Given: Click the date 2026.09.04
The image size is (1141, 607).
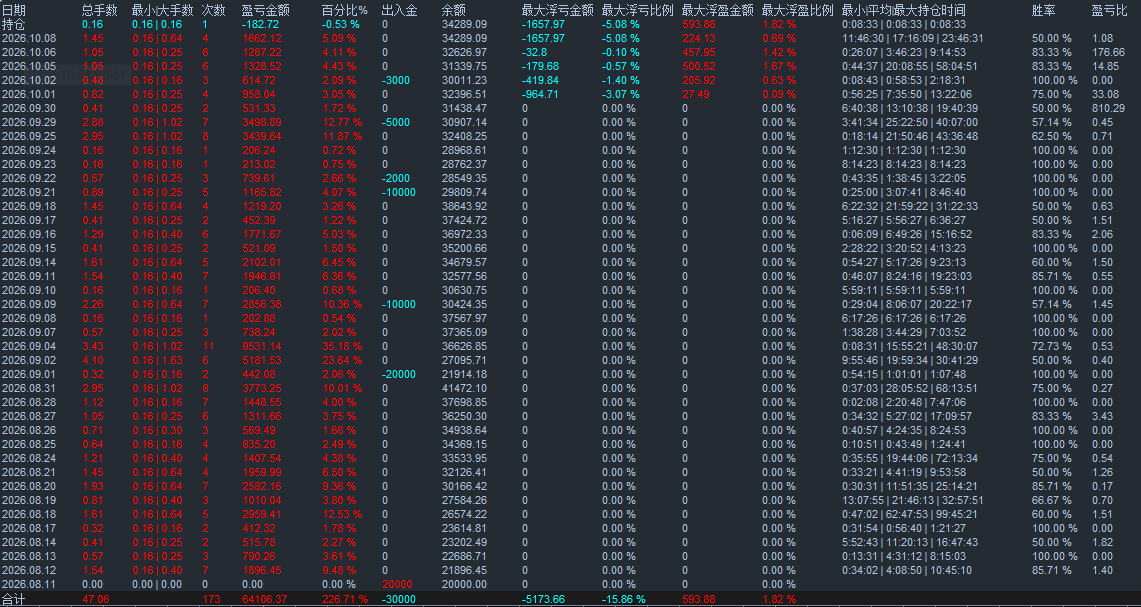Looking at the screenshot, I should (x=29, y=346).
